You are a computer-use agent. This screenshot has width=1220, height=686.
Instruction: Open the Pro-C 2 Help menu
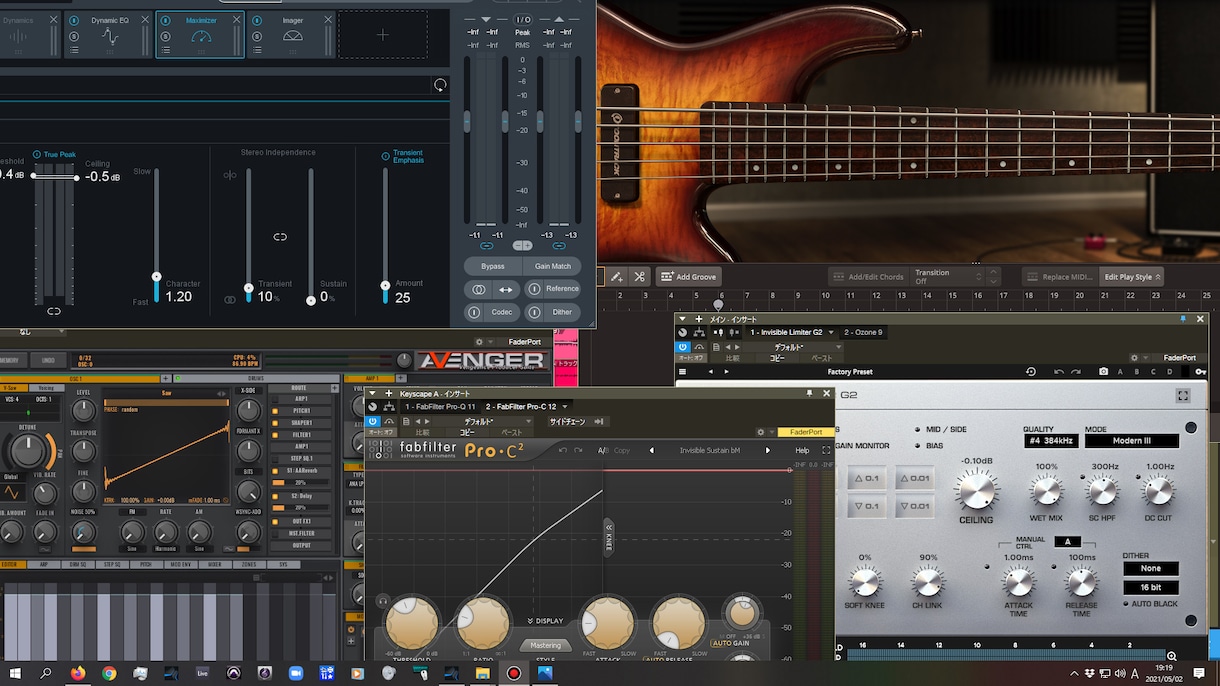[x=802, y=450]
